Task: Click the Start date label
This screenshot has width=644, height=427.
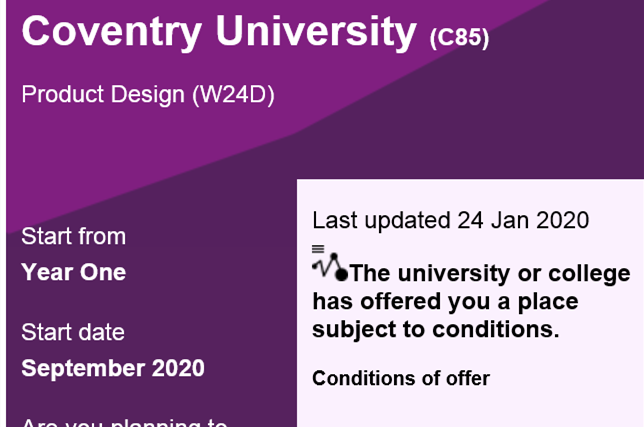Action: [x=73, y=332]
